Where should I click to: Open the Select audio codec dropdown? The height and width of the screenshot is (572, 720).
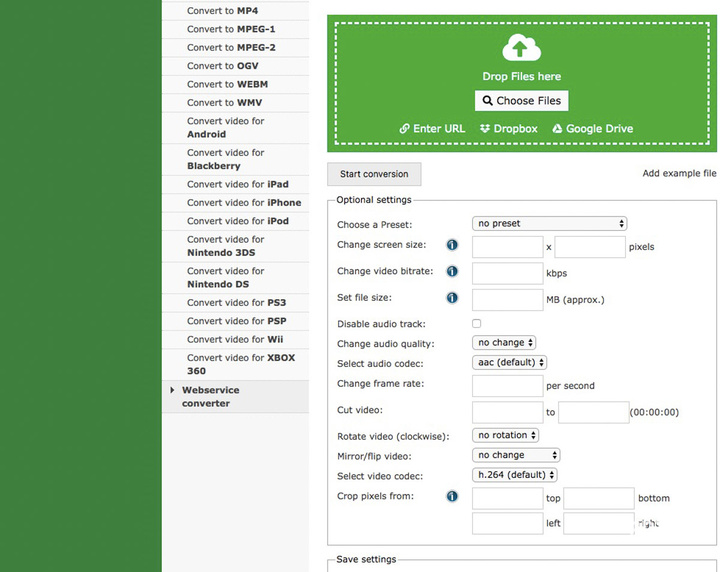pos(509,363)
